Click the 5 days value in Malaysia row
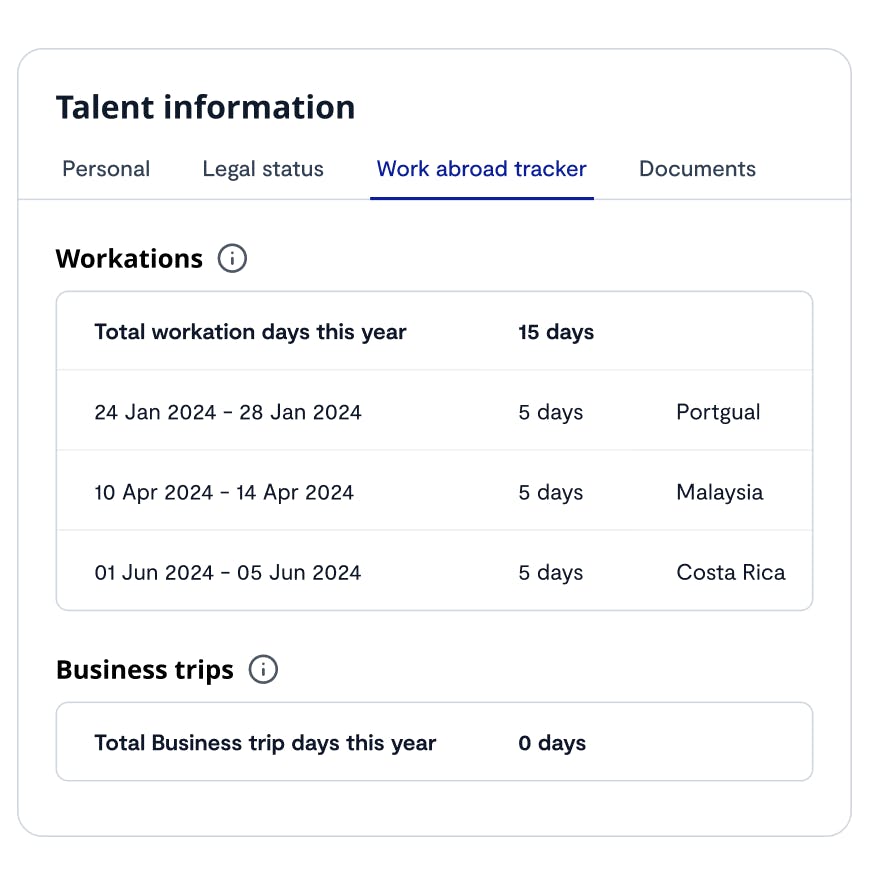The image size is (870, 885). pos(550,492)
